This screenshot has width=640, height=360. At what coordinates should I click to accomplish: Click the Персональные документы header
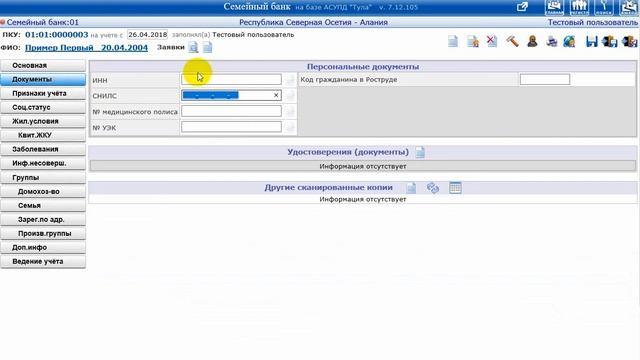363,67
